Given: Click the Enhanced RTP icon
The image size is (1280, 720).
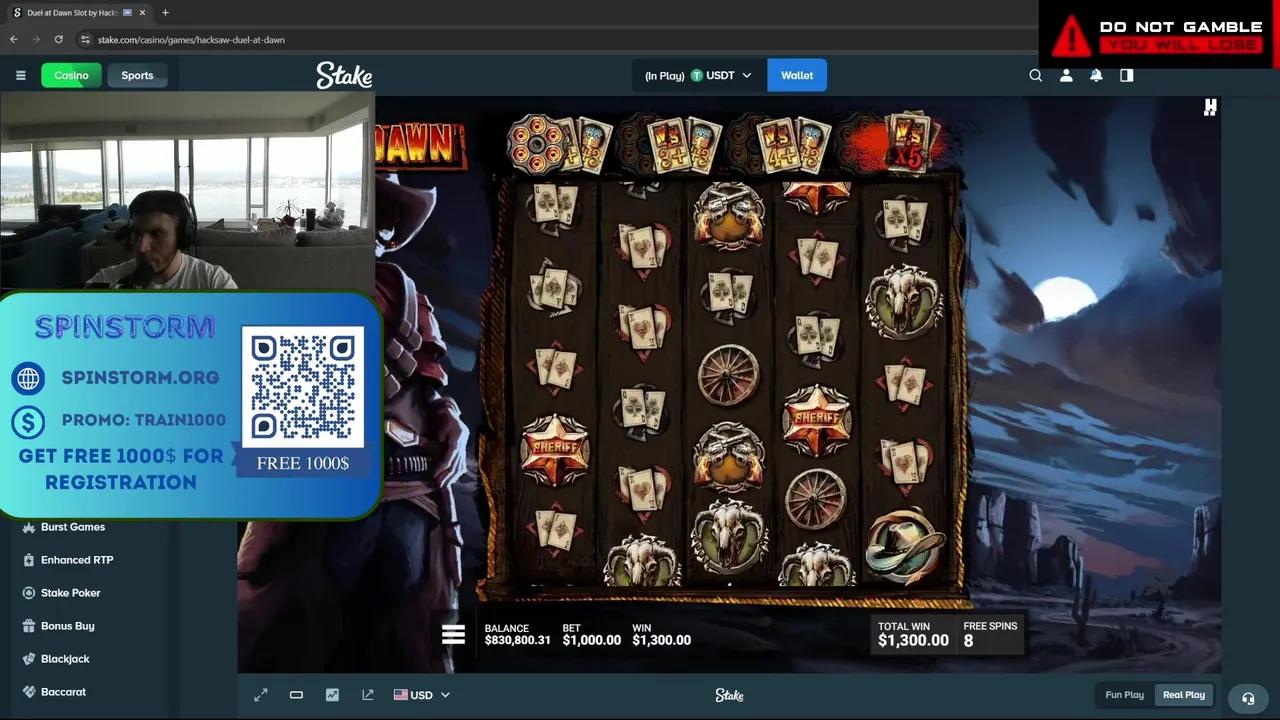Looking at the screenshot, I should point(29,560).
